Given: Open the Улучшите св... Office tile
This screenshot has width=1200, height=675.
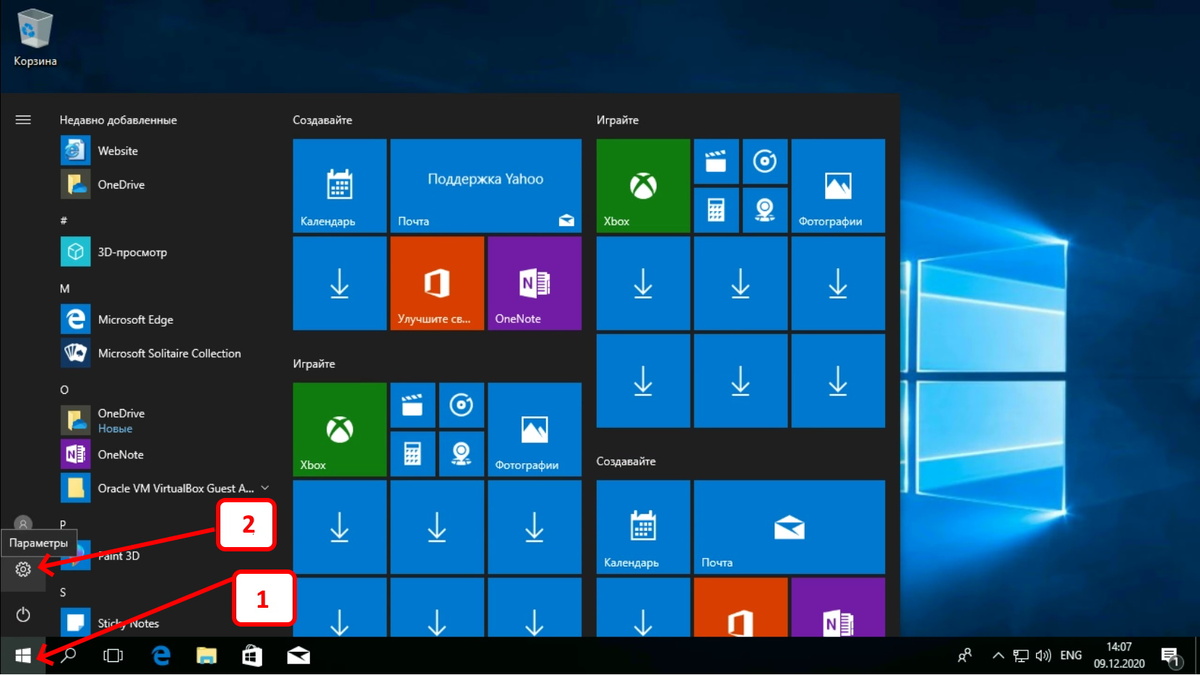Looking at the screenshot, I should tap(436, 283).
